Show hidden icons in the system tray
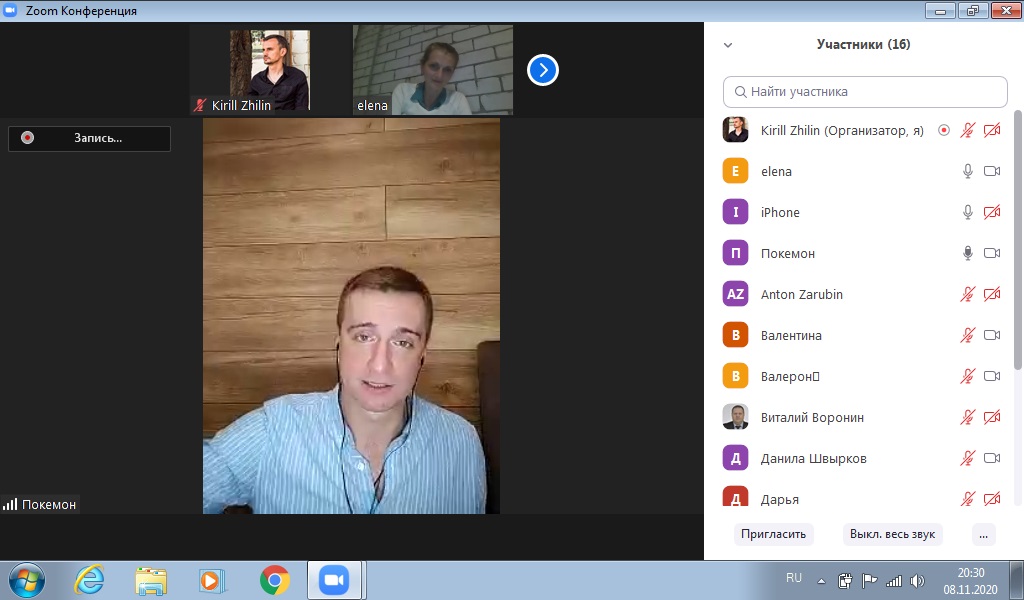 click(821, 581)
